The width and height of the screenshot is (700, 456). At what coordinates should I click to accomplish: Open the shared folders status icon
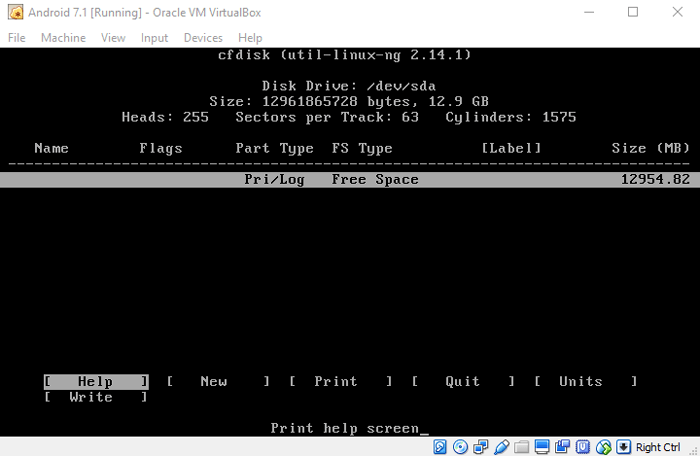tap(521, 447)
